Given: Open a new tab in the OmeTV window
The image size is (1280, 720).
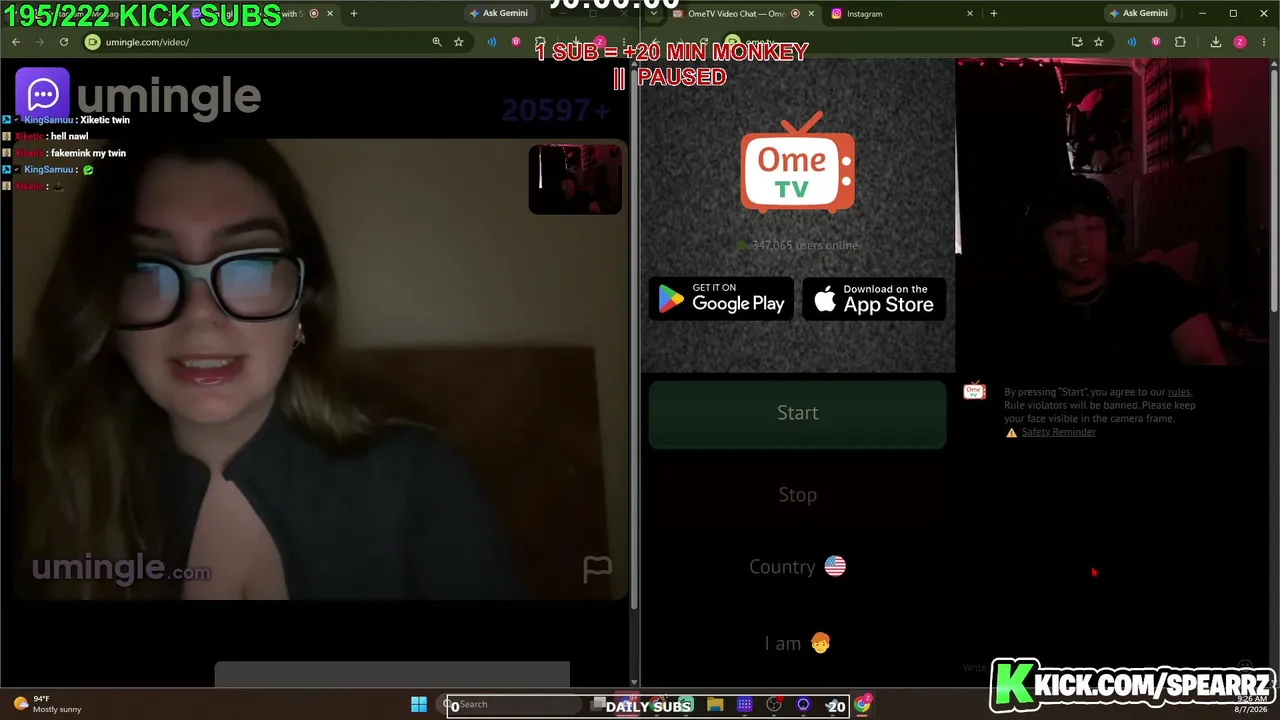Looking at the screenshot, I should [993, 14].
